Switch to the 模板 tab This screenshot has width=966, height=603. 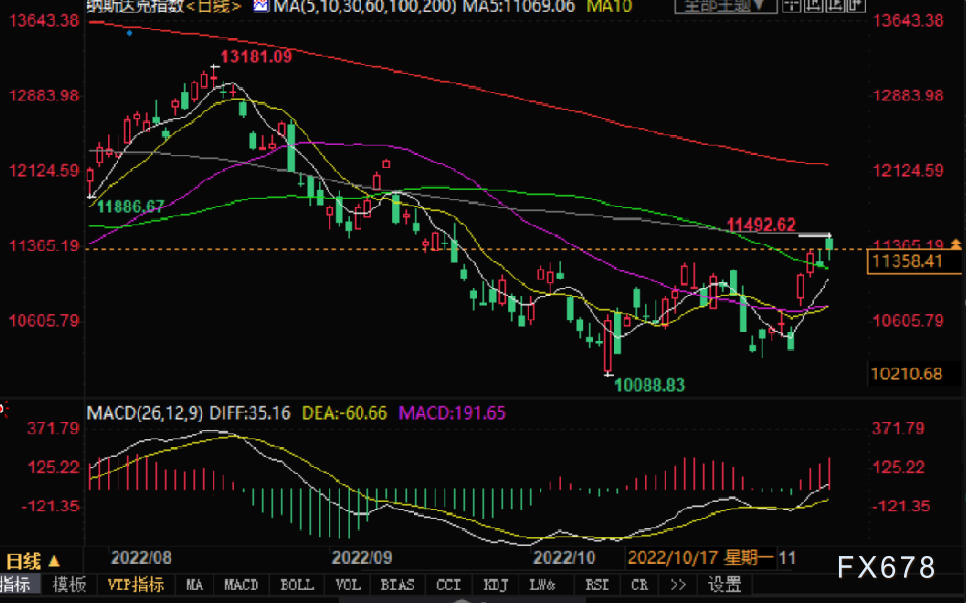69,585
